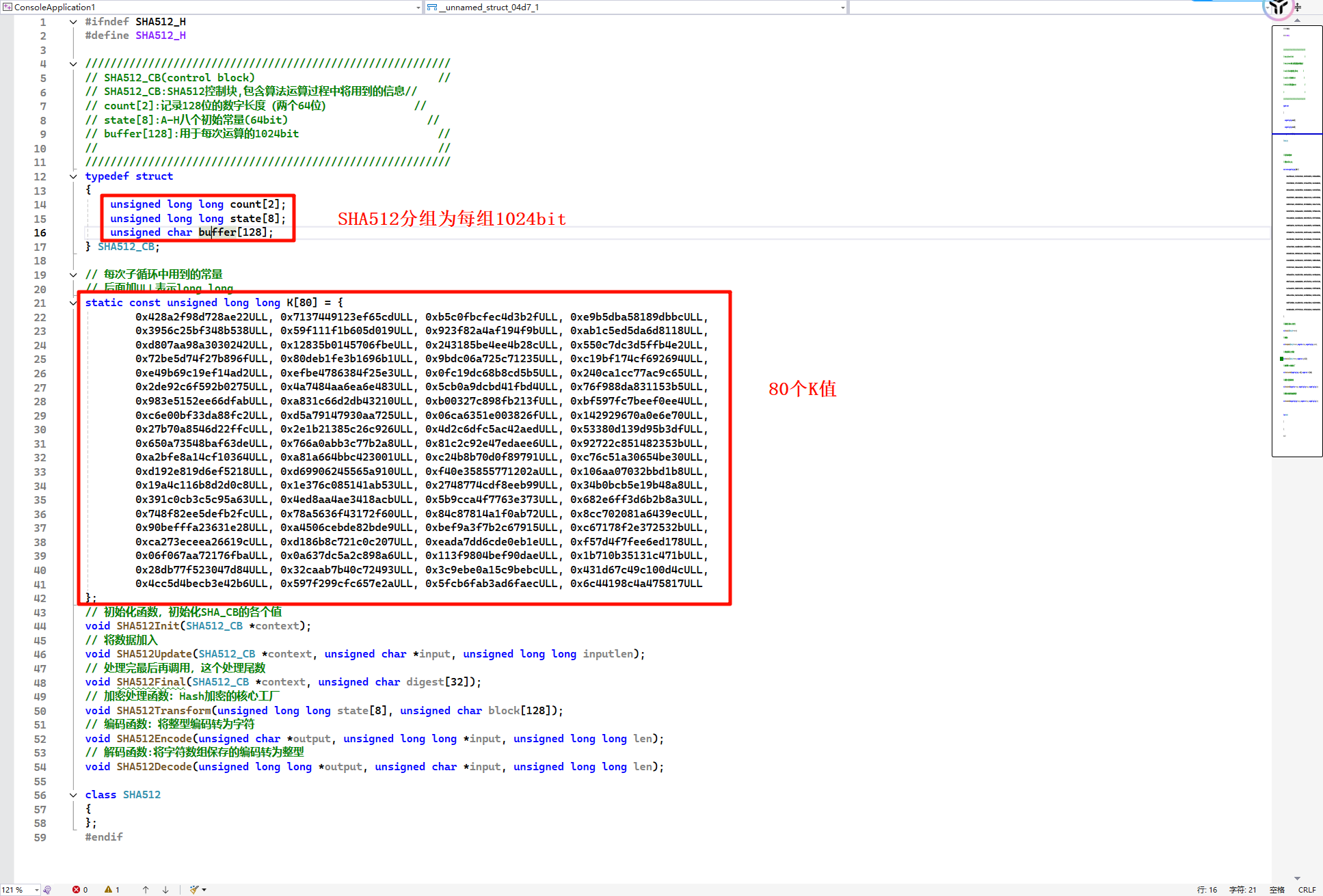1323x896 pixels.
Task: Open the code cleanup profile dropdown arrow
Action: click(x=204, y=889)
